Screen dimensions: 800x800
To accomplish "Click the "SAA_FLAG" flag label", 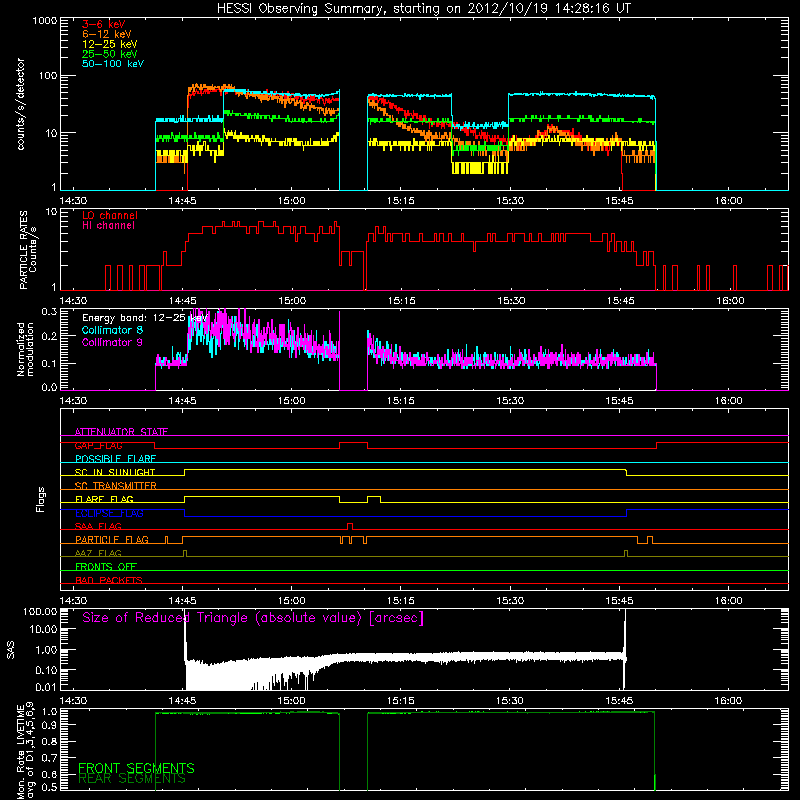I will pos(98,526).
